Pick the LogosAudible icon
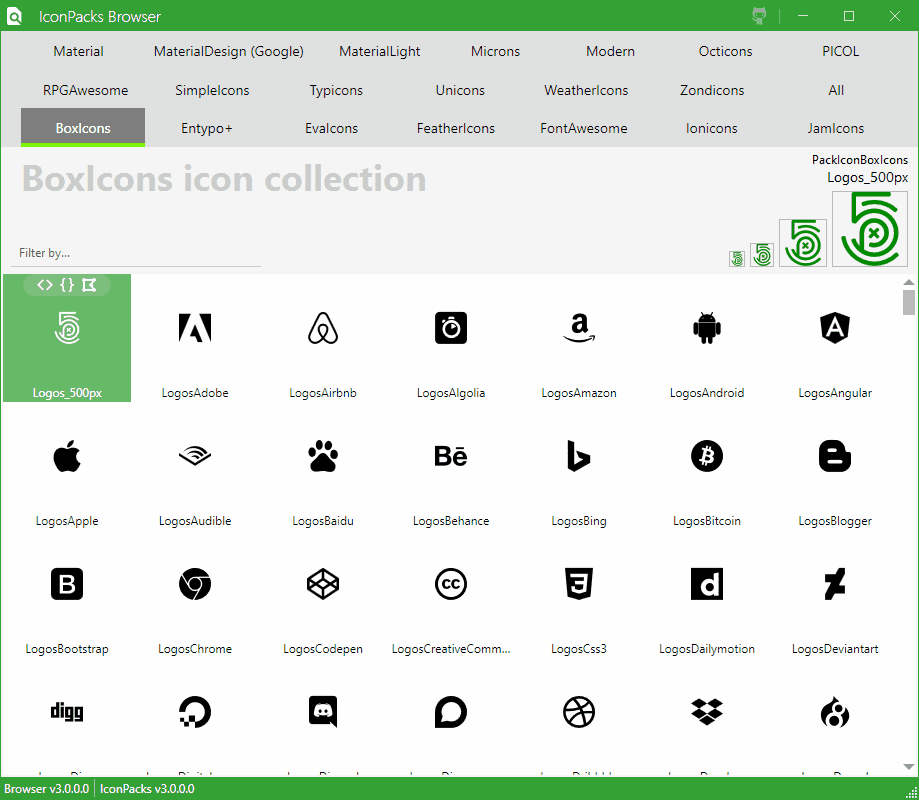This screenshot has height=800, width=919. (195, 456)
